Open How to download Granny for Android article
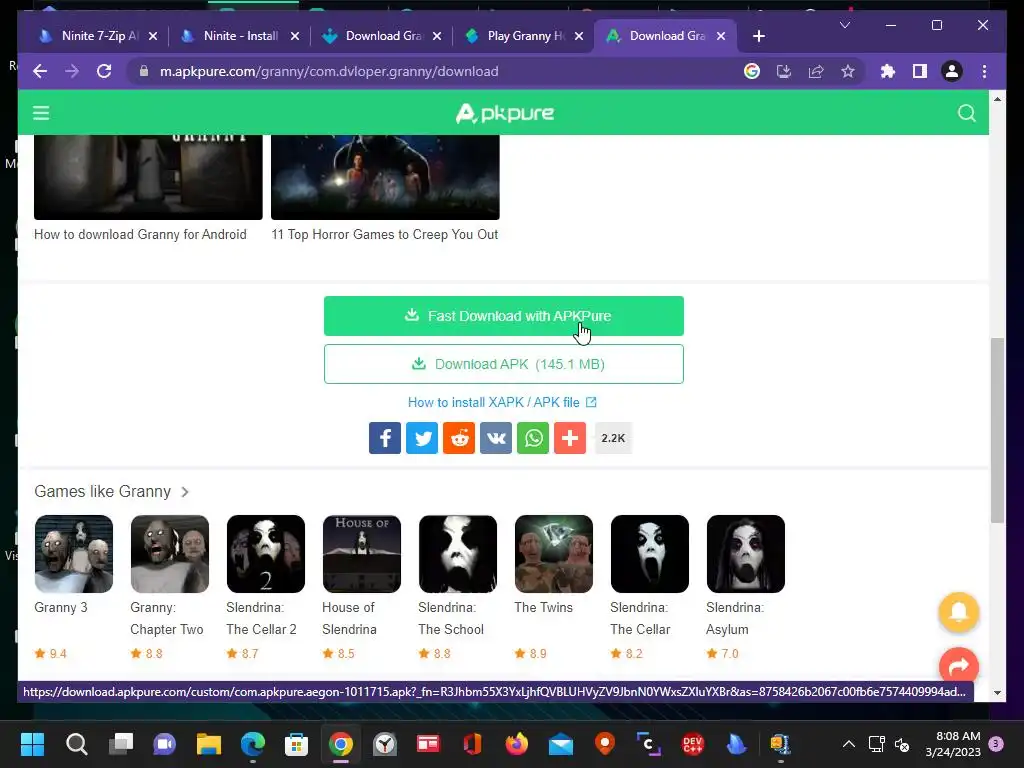Viewport: 1024px width, 768px height. pos(140,234)
